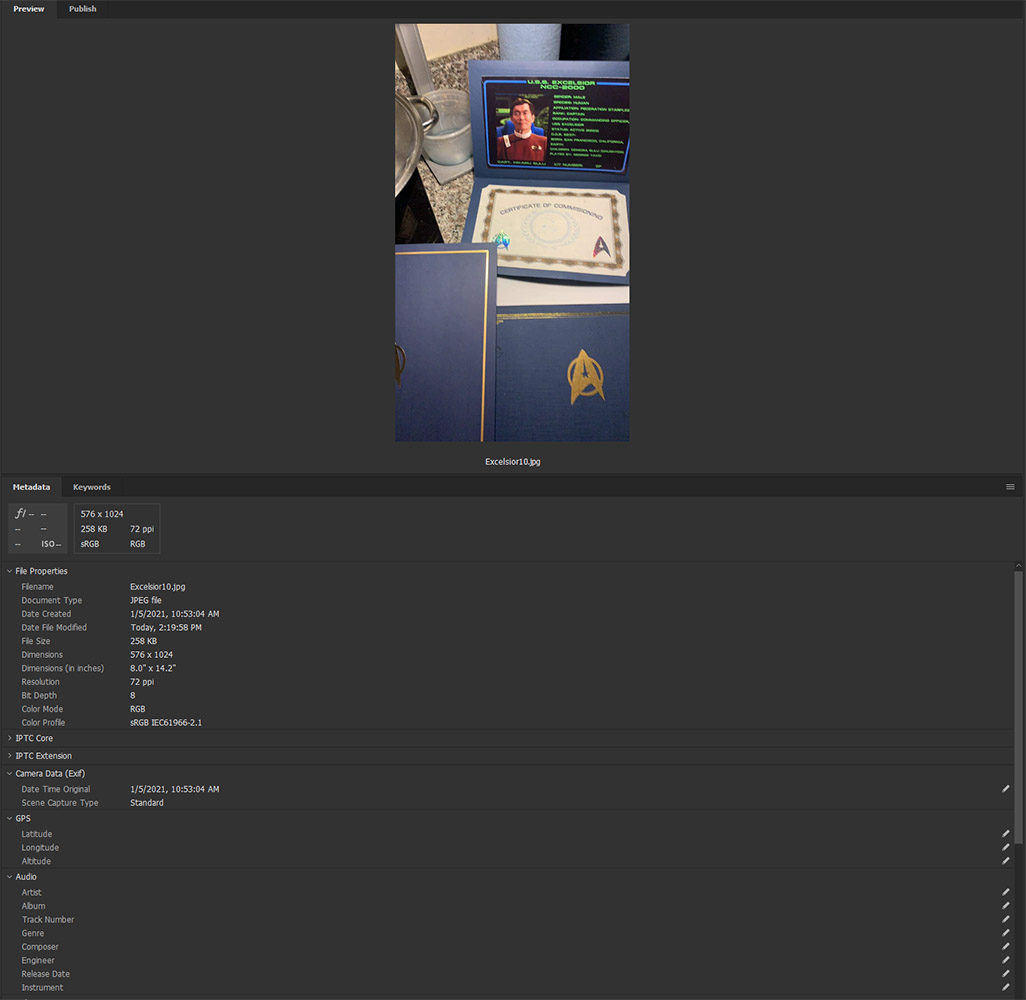Click the Album edit pencil icon

coord(1006,906)
